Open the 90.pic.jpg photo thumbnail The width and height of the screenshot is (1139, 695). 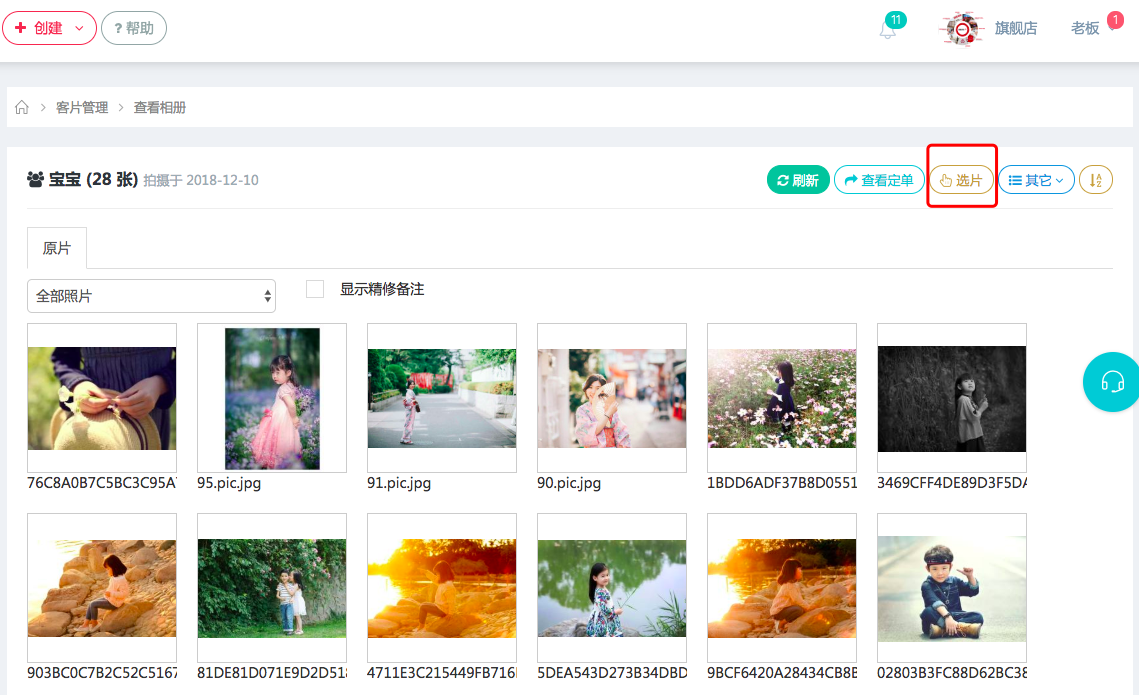(x=612, y=398)
